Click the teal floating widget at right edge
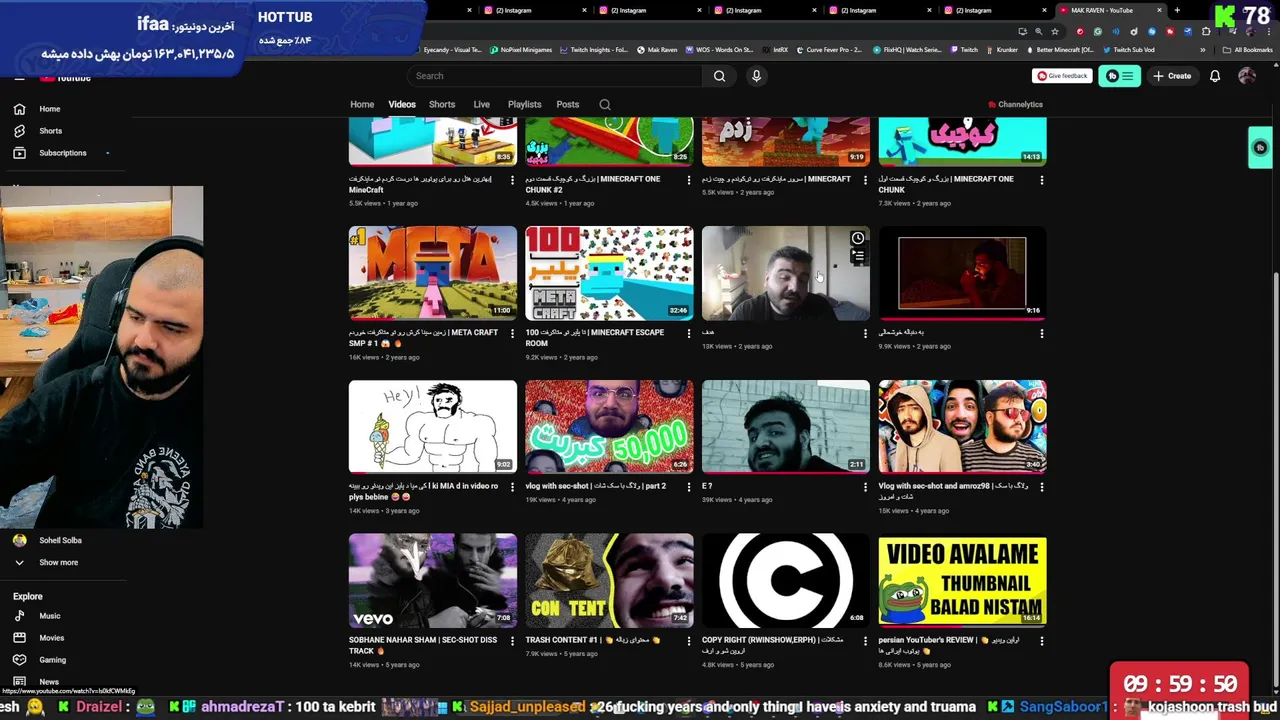 tap(1260, 148)
